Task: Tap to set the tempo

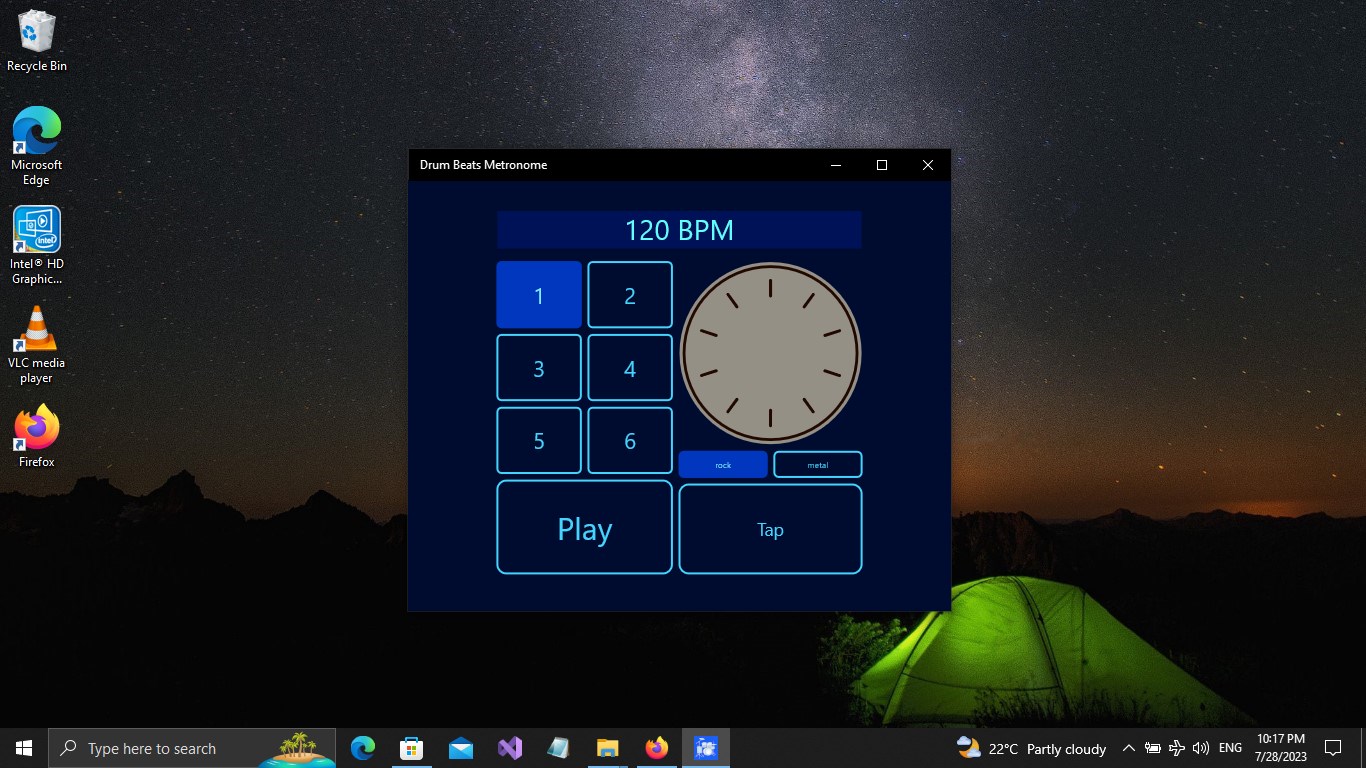Action: pyautogui.click(x=770, y=529)
